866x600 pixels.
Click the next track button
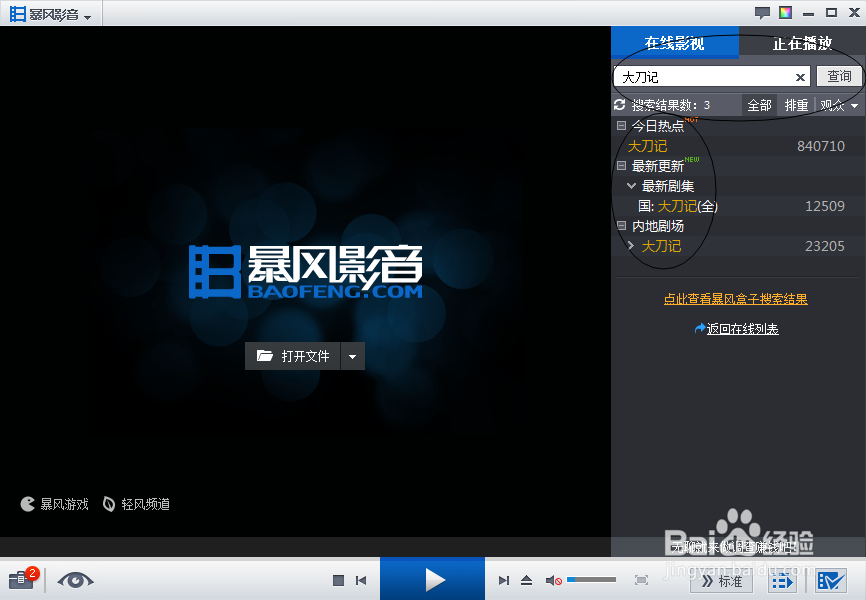click(503, 580)
